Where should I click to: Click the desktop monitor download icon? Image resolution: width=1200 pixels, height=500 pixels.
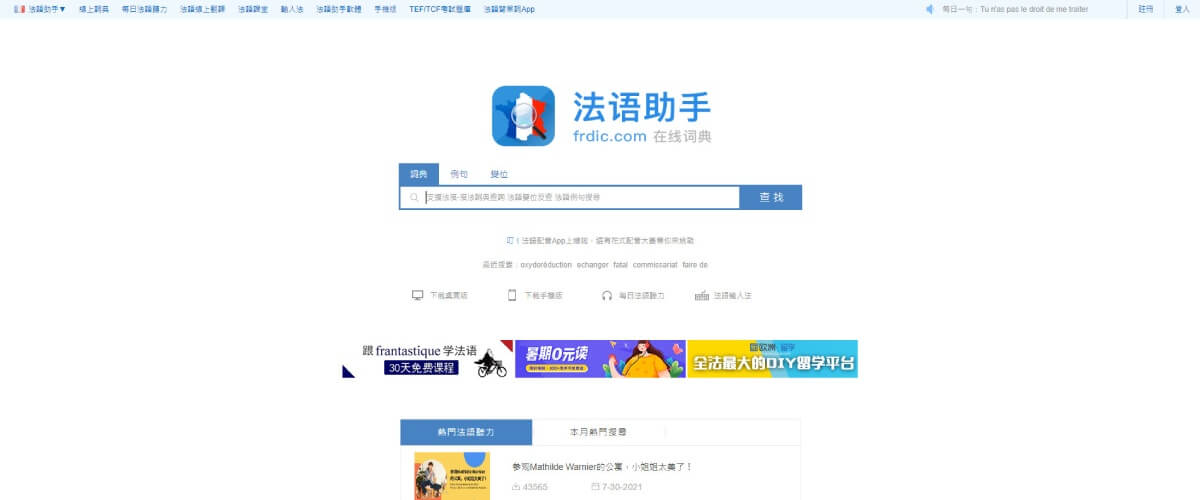pos(418,295)
